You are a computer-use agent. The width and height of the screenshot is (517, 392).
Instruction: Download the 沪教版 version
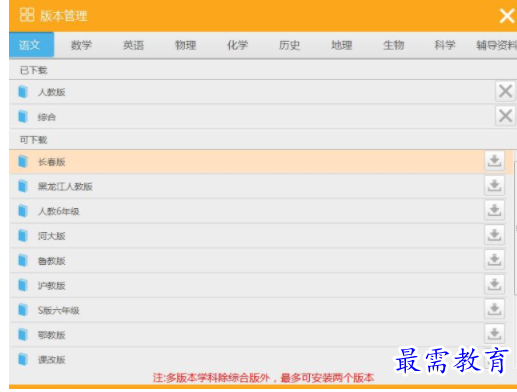click(494, 284)
